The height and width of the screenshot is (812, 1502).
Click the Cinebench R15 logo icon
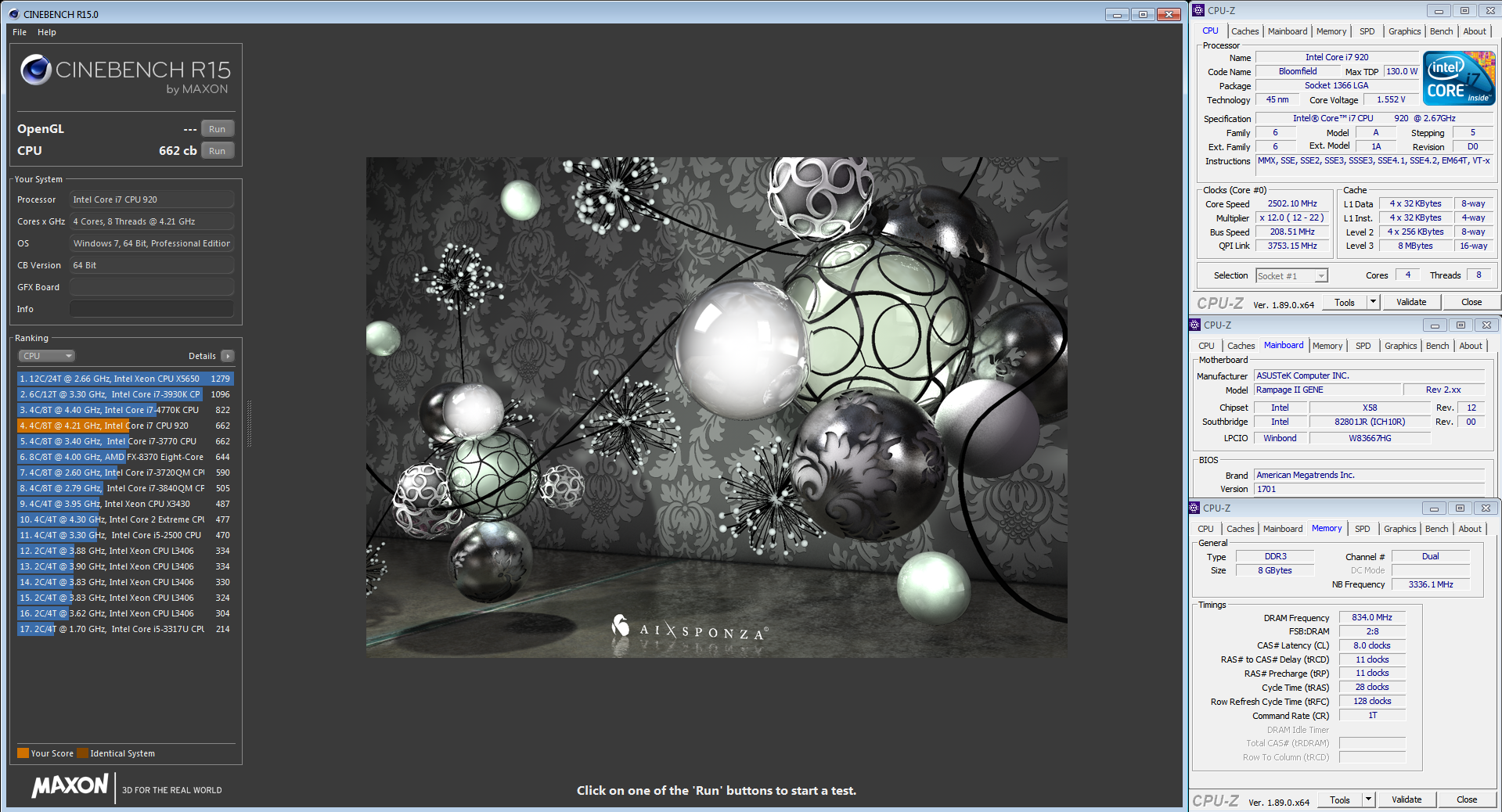click(36, 70)
